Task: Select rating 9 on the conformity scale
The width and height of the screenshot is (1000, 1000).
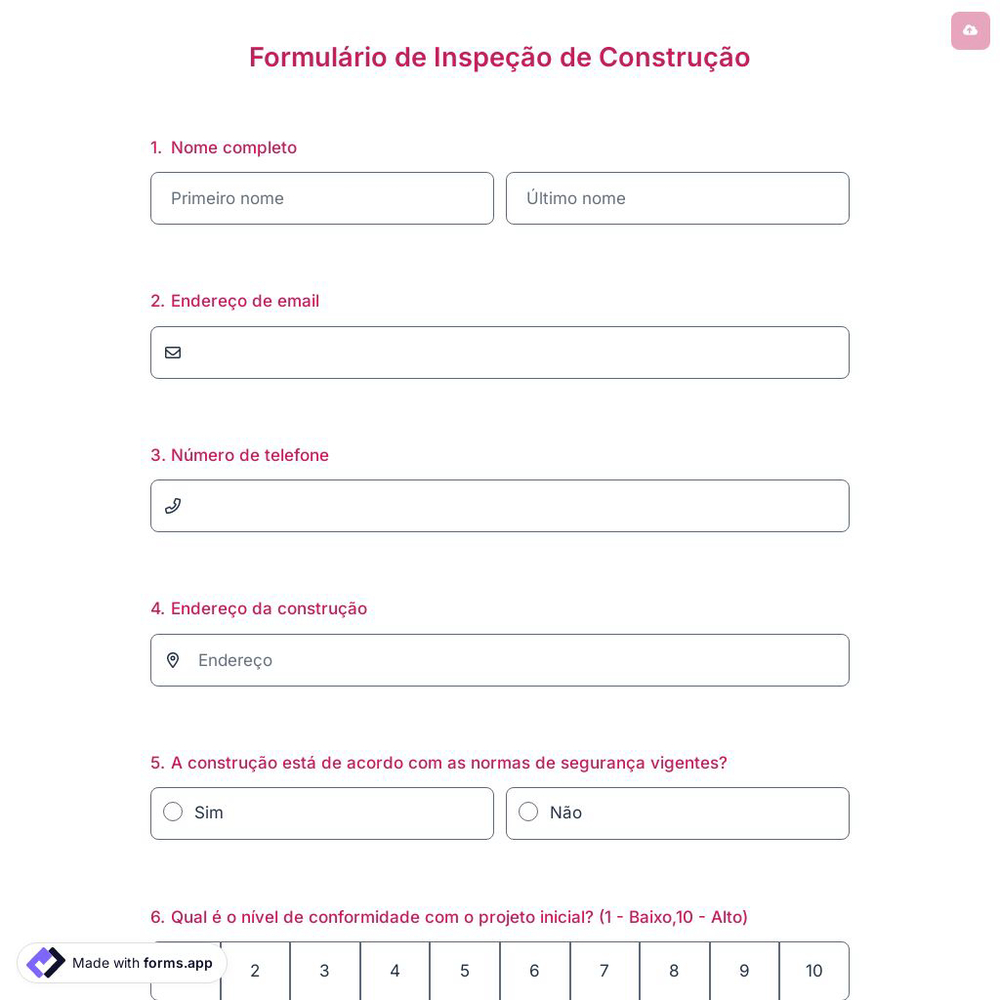Action: (x=744, y=971)
